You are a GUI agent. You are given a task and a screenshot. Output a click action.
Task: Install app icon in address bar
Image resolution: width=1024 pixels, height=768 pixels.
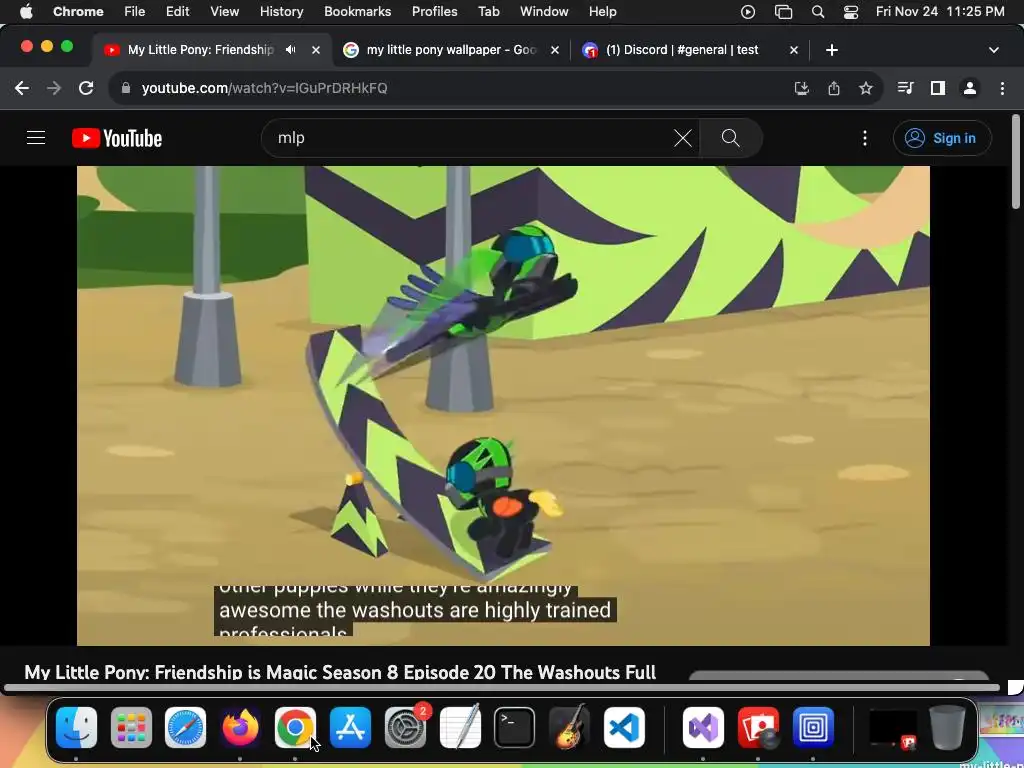click(x=801, y=88)
